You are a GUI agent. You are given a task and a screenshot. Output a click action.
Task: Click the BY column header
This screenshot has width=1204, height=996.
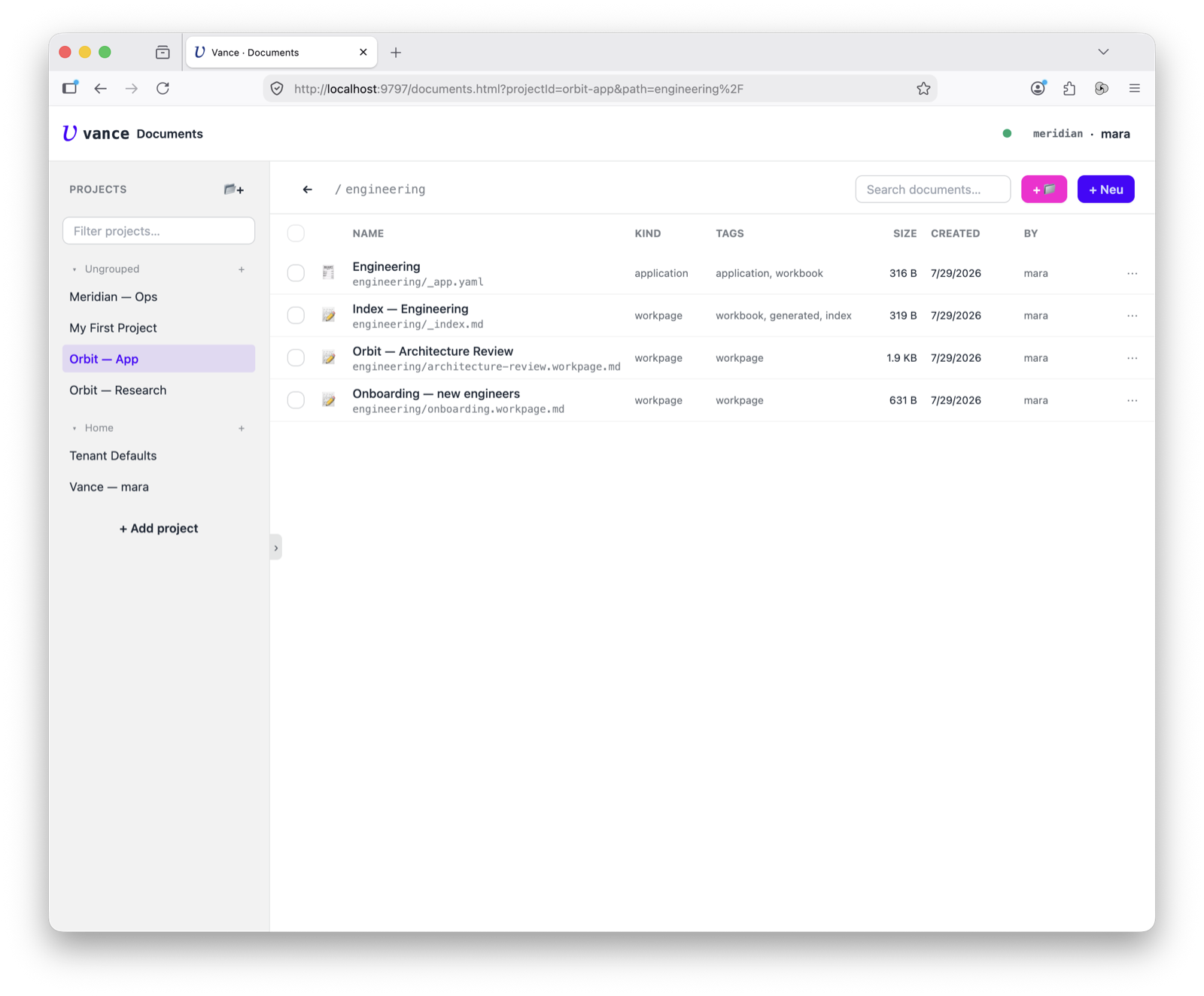pyautogui.click(x=1030, y=233)
